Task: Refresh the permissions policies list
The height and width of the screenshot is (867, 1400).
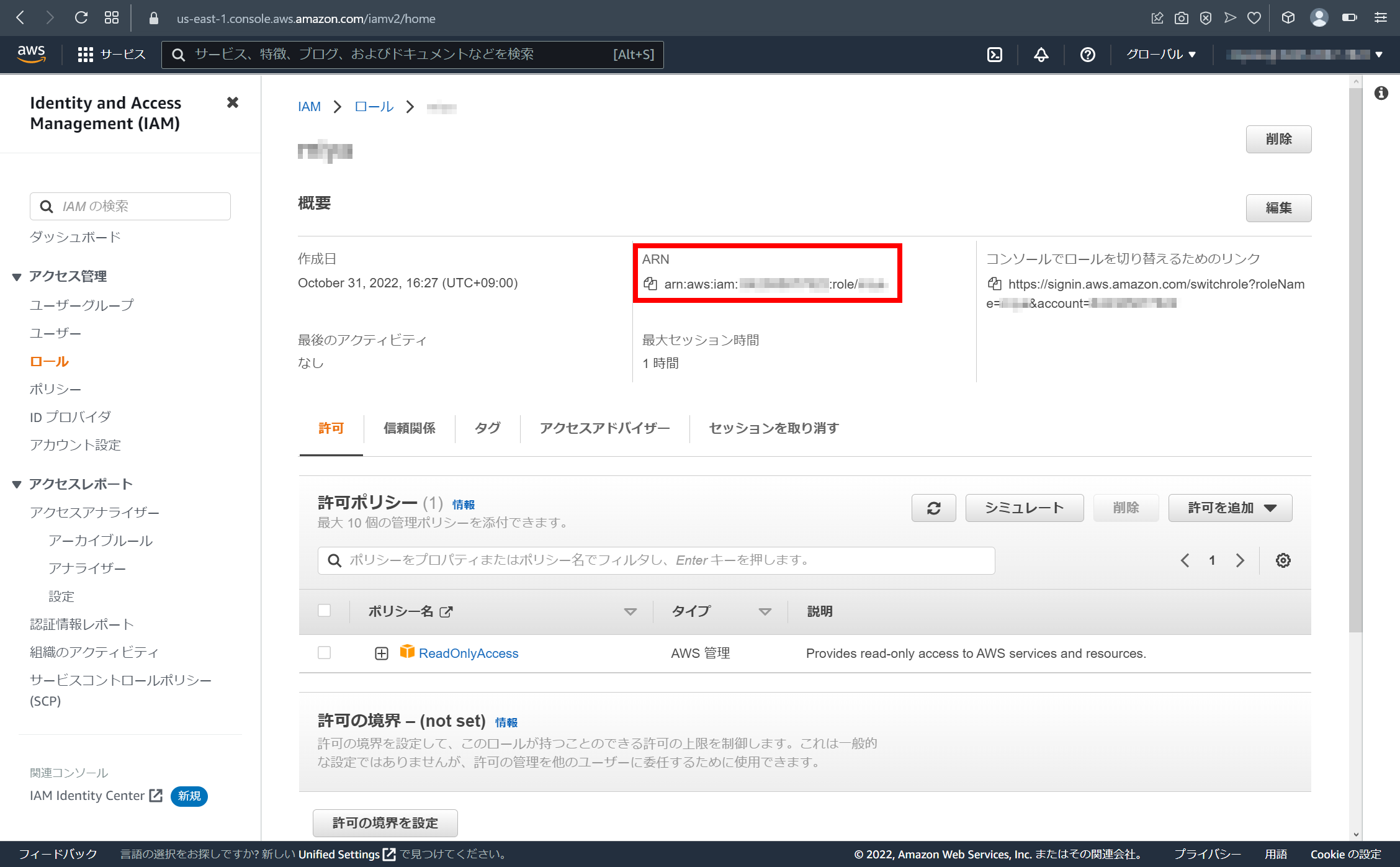Action: (933, 508)
